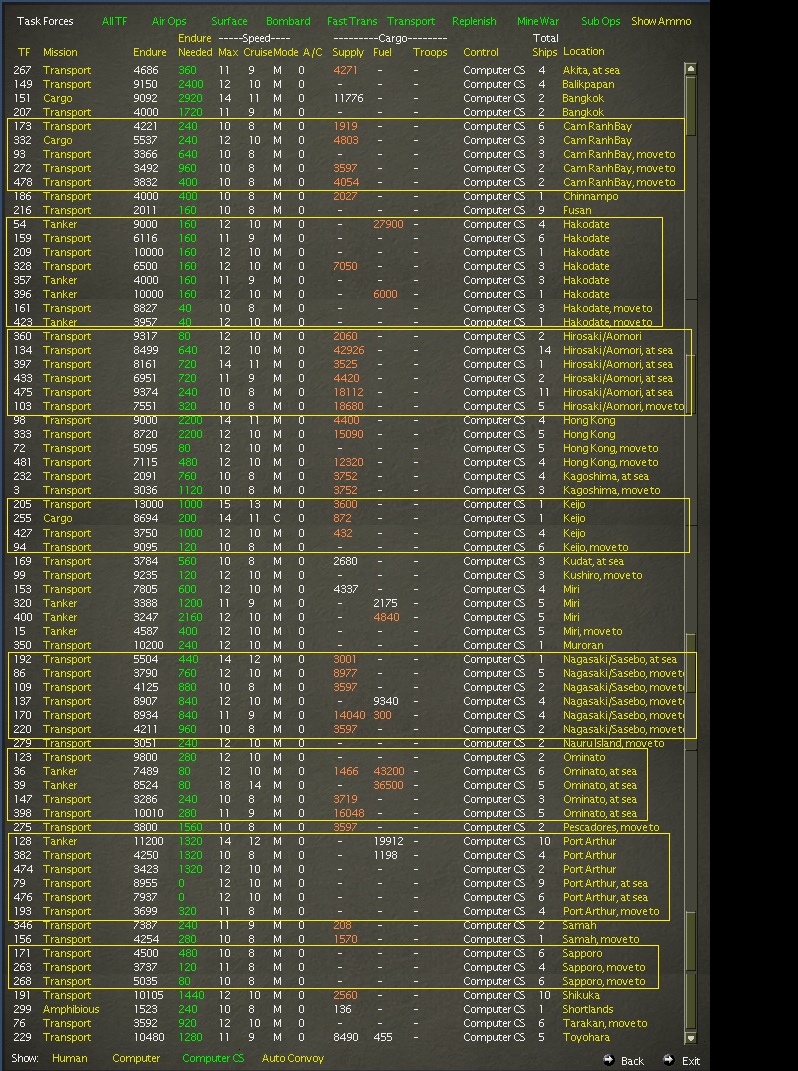The height and width of the screenshot is (1071, 798).
Task: Open TF 360 at Hirosaki/Aomori
Action: point(345,336)
